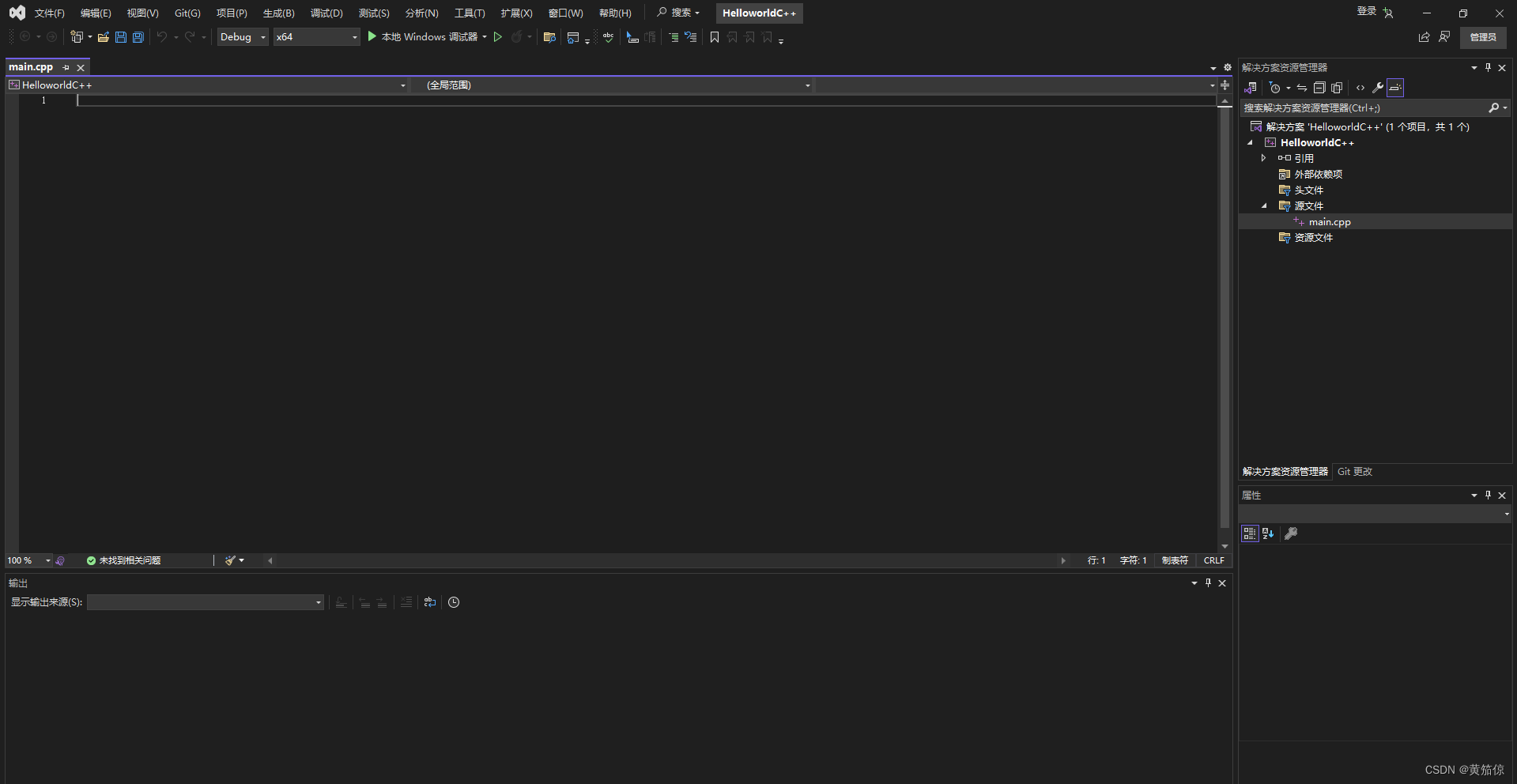The height and width of the screenshot is (784, 1517).
Task: Open the Preview Selected Items icon
Action: click(1337, 88)
